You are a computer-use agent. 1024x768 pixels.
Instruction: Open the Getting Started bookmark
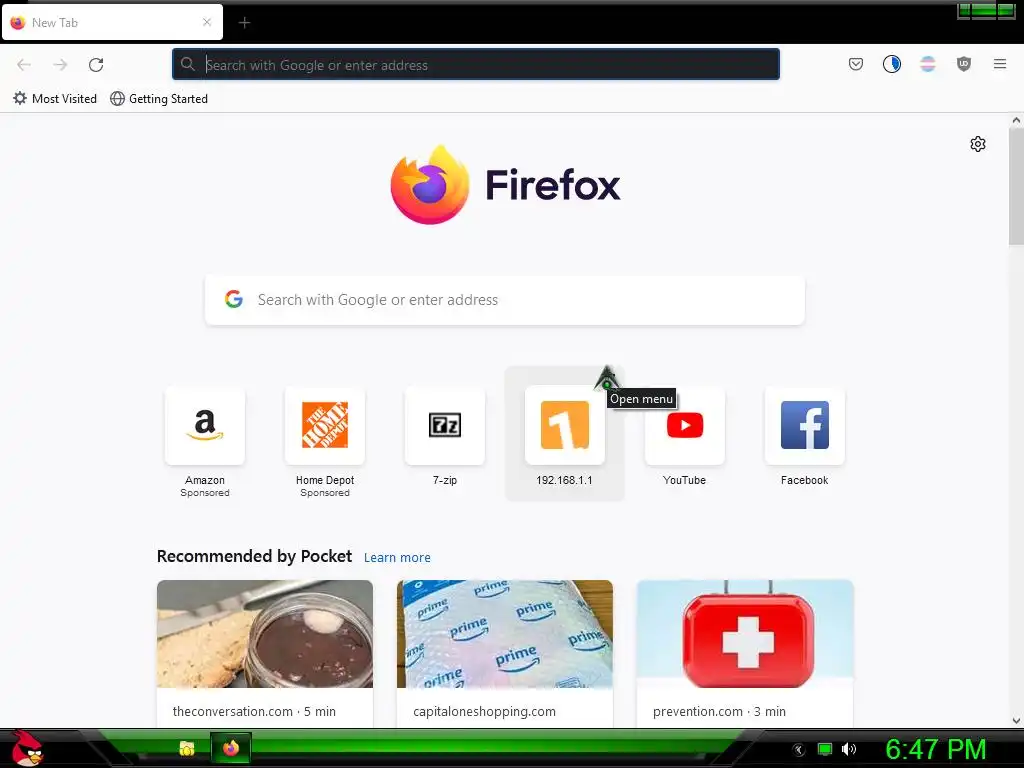159,99
